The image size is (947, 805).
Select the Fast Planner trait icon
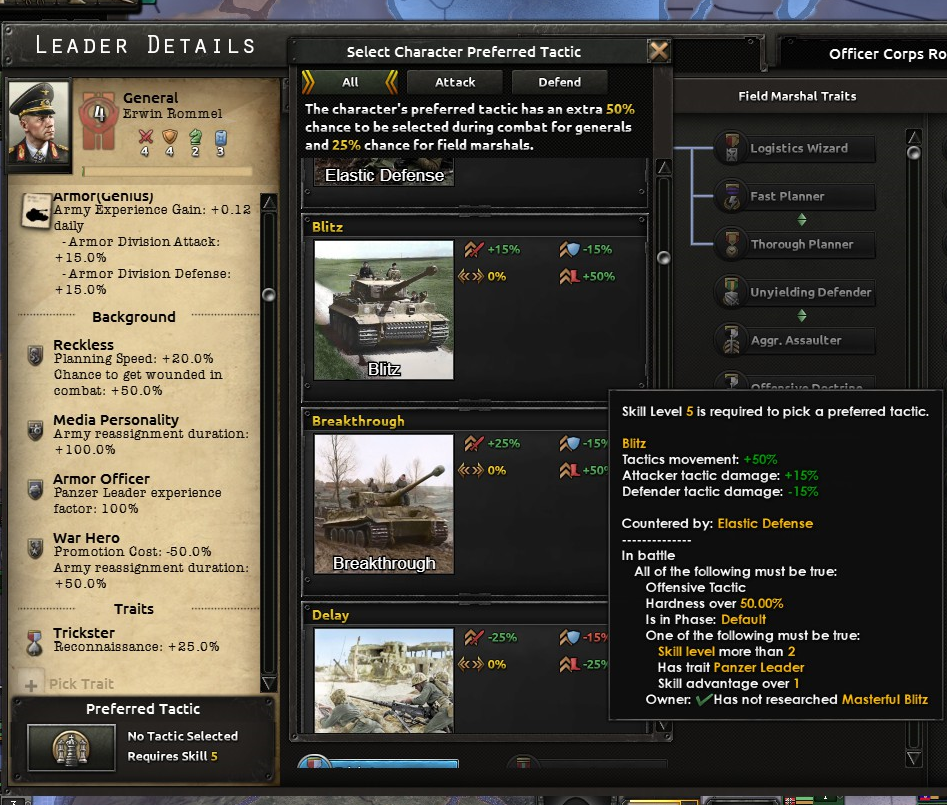tap(731, 196)
